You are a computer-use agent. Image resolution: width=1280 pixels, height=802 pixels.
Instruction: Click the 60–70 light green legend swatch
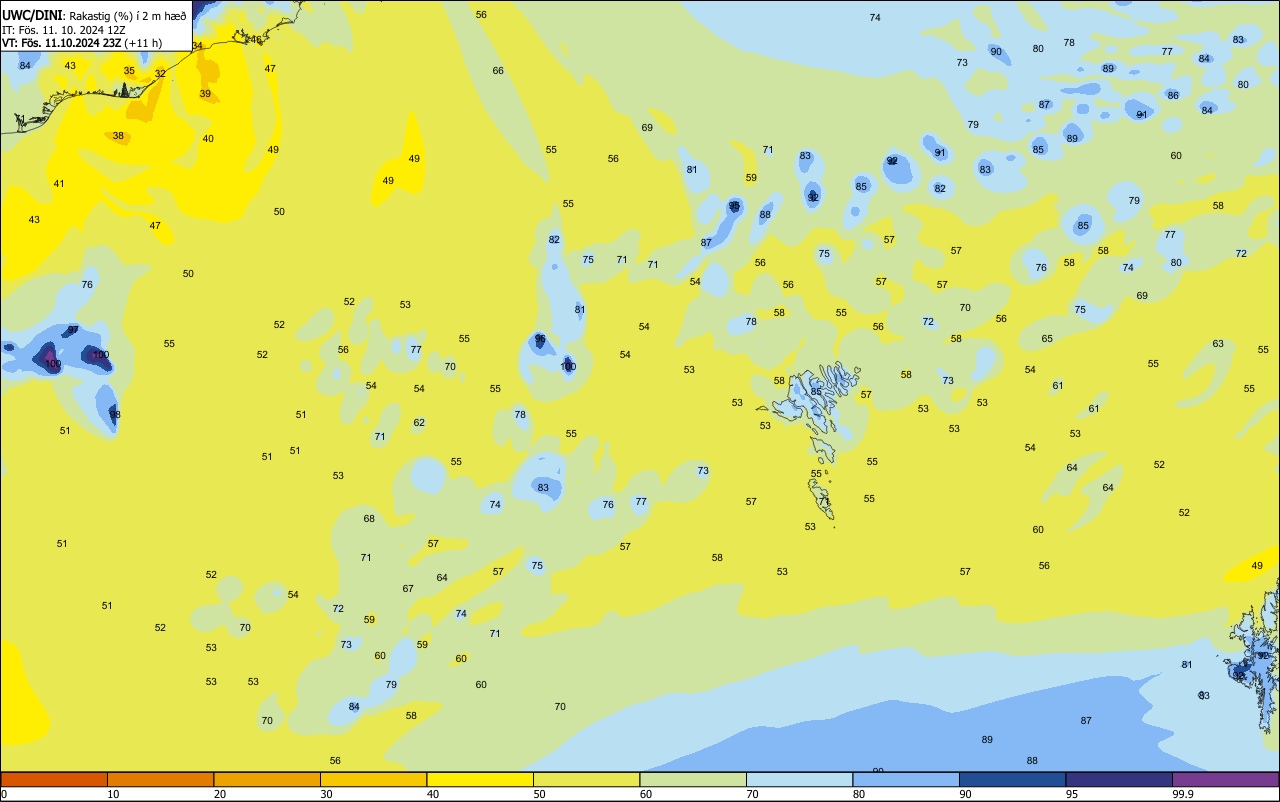[x=693, y=779]
